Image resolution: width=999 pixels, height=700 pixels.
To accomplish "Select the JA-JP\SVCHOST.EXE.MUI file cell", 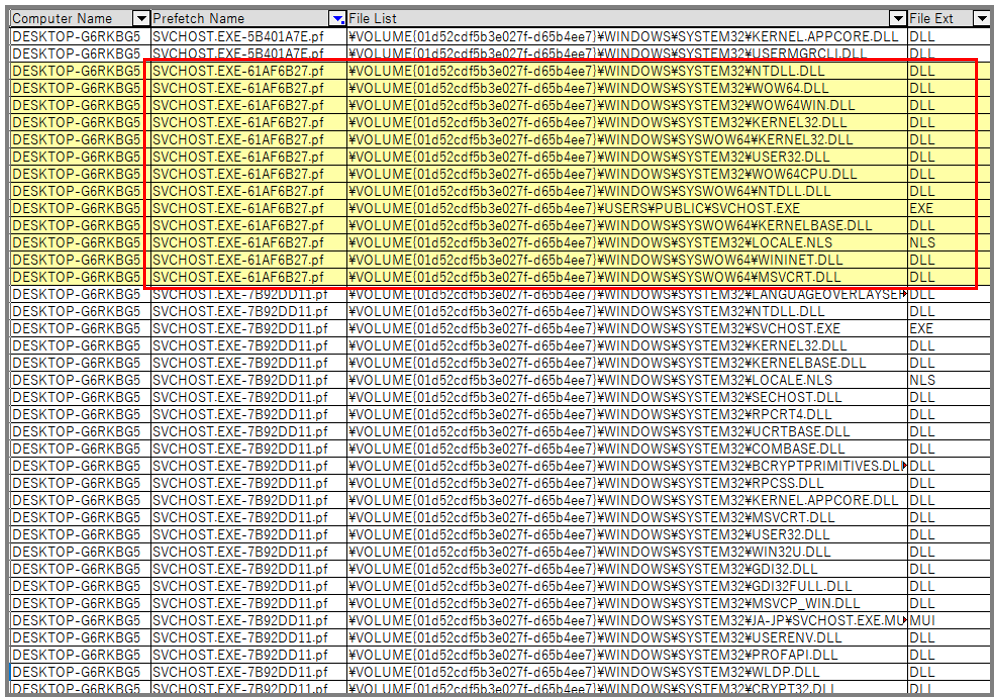I will click(627, 620).
